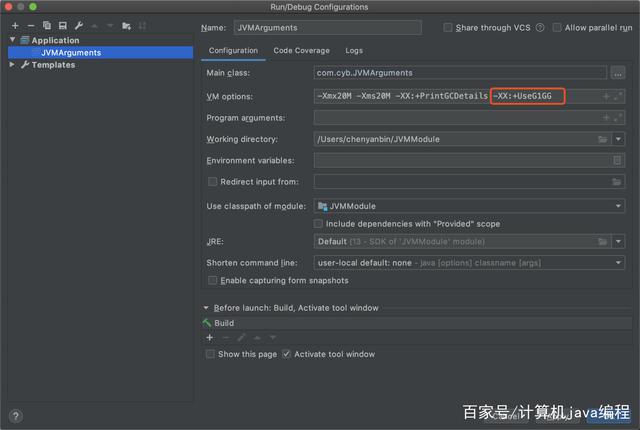This screenshot has width=640, height=430.
Task: Click the Name input field
Action: pos(328,28)
